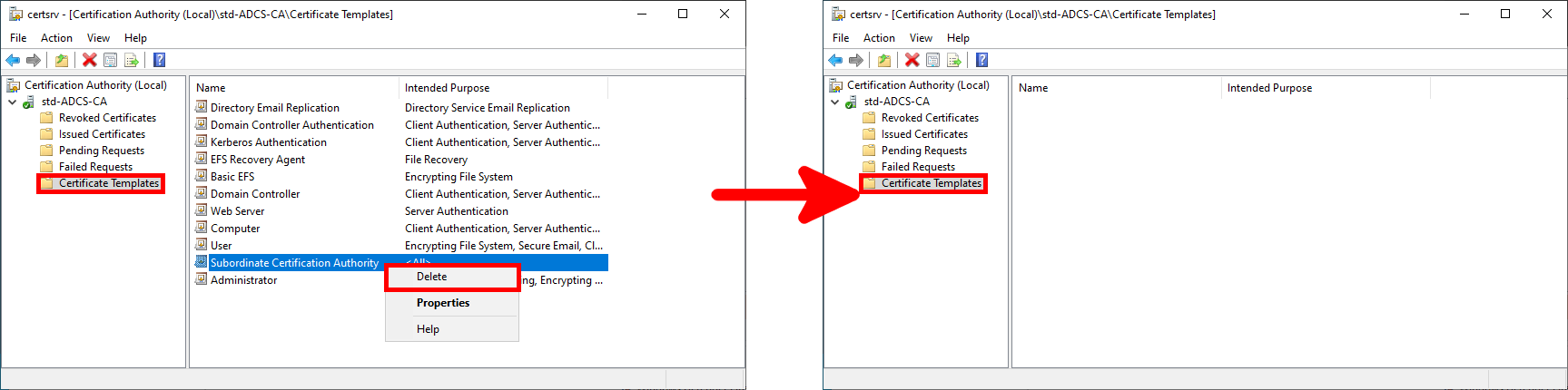The image size is (1568, 390).
Task: Sort by Intended Purpose column in the left window
Action: 504,88
